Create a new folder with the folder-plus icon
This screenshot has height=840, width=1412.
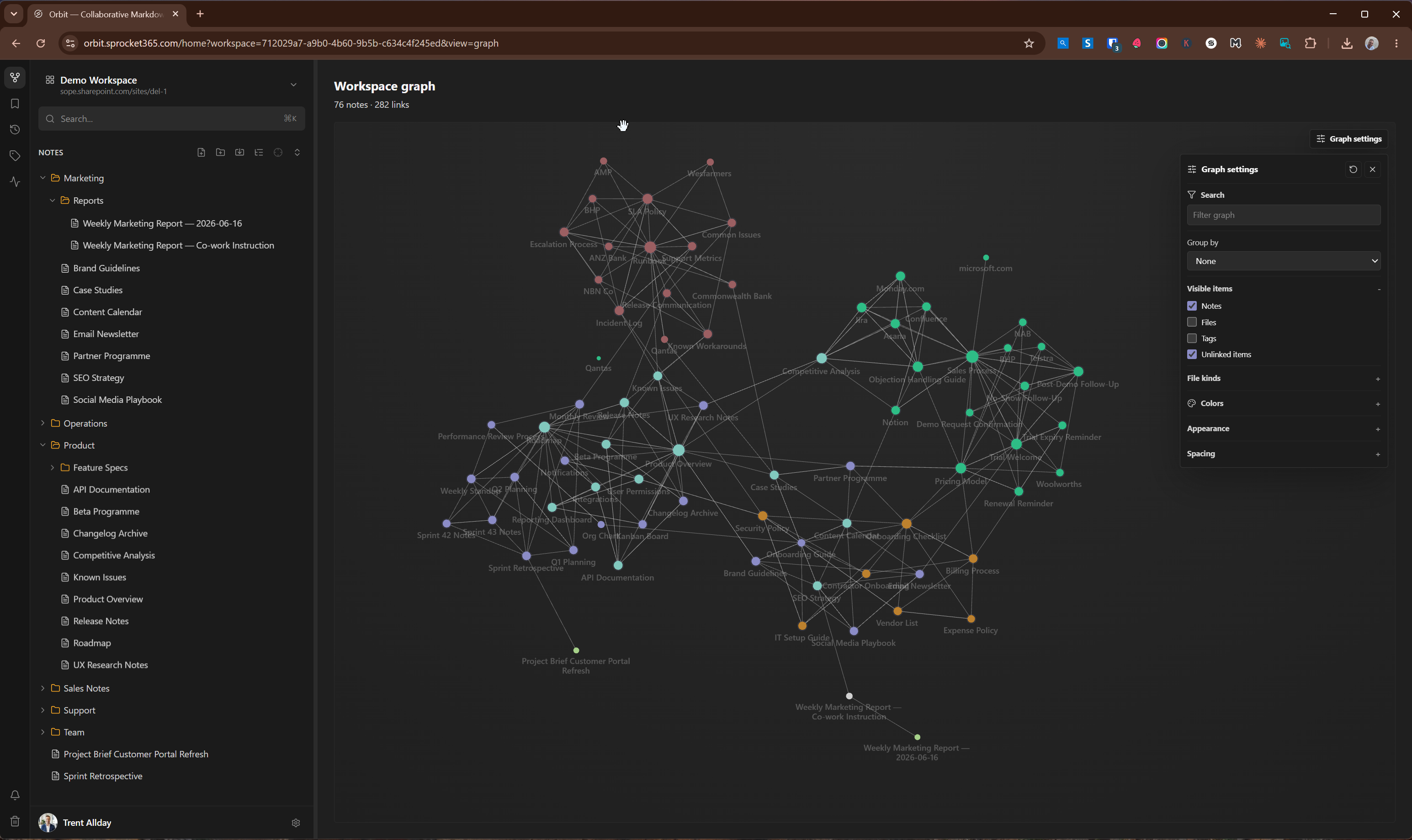[x=220, y=152]
